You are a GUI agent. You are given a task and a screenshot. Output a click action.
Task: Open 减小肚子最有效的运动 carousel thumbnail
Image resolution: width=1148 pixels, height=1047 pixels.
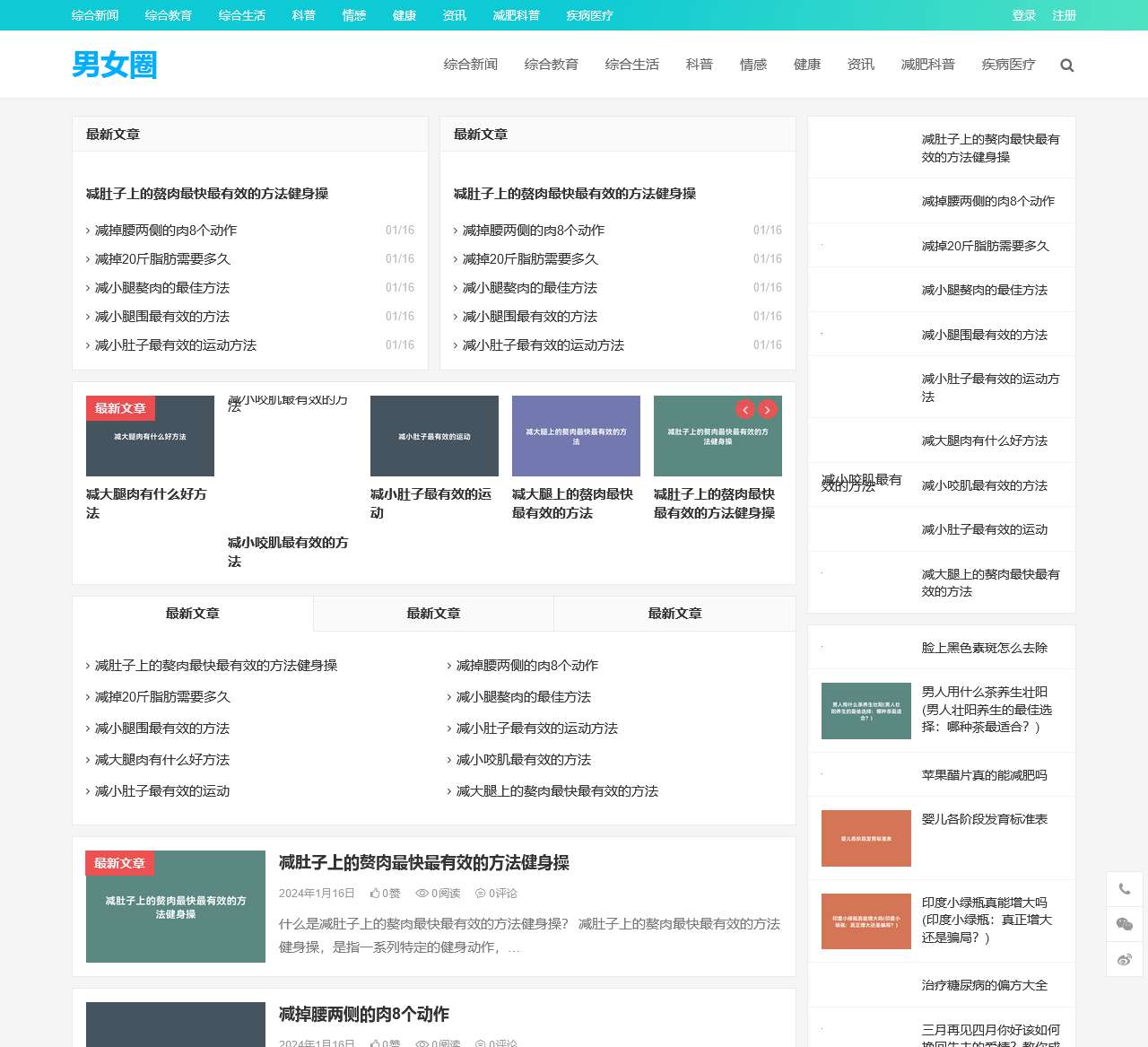pos(434,436)
